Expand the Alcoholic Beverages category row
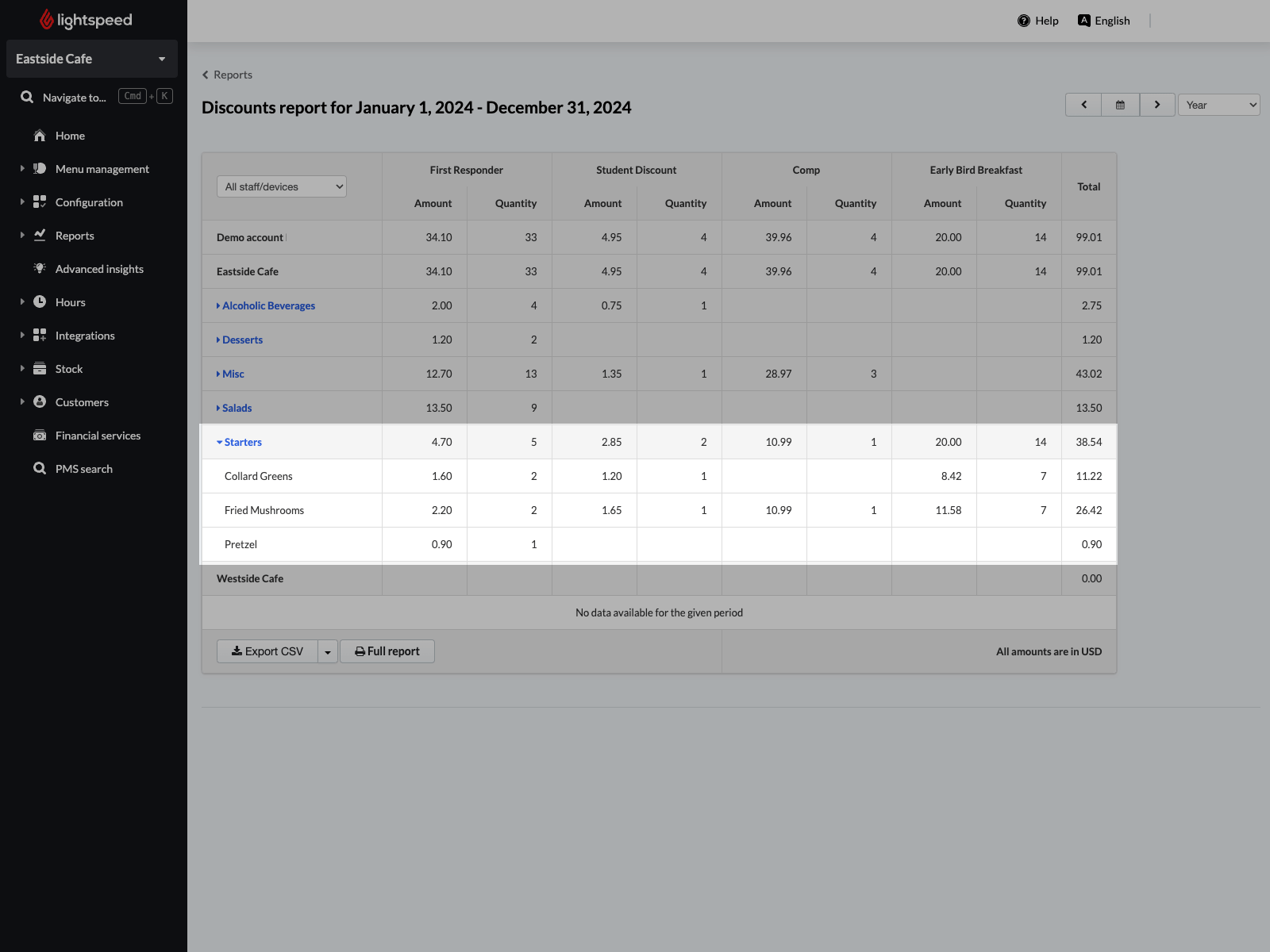 coord(266,305)
